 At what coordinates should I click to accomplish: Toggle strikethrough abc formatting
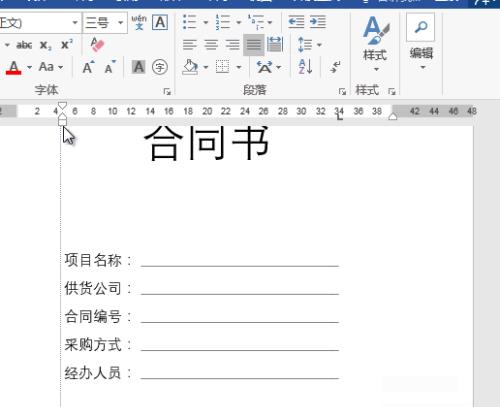tap(24, 45)
